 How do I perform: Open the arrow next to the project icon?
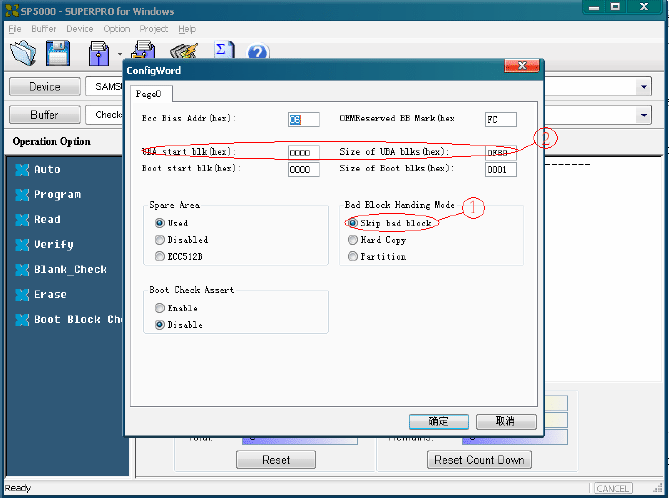click(120, 54)
